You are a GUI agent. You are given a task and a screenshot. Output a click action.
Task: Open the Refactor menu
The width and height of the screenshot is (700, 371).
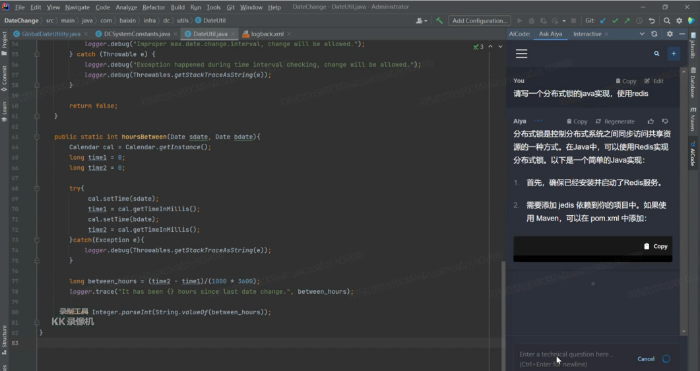(x=154, y=7)
